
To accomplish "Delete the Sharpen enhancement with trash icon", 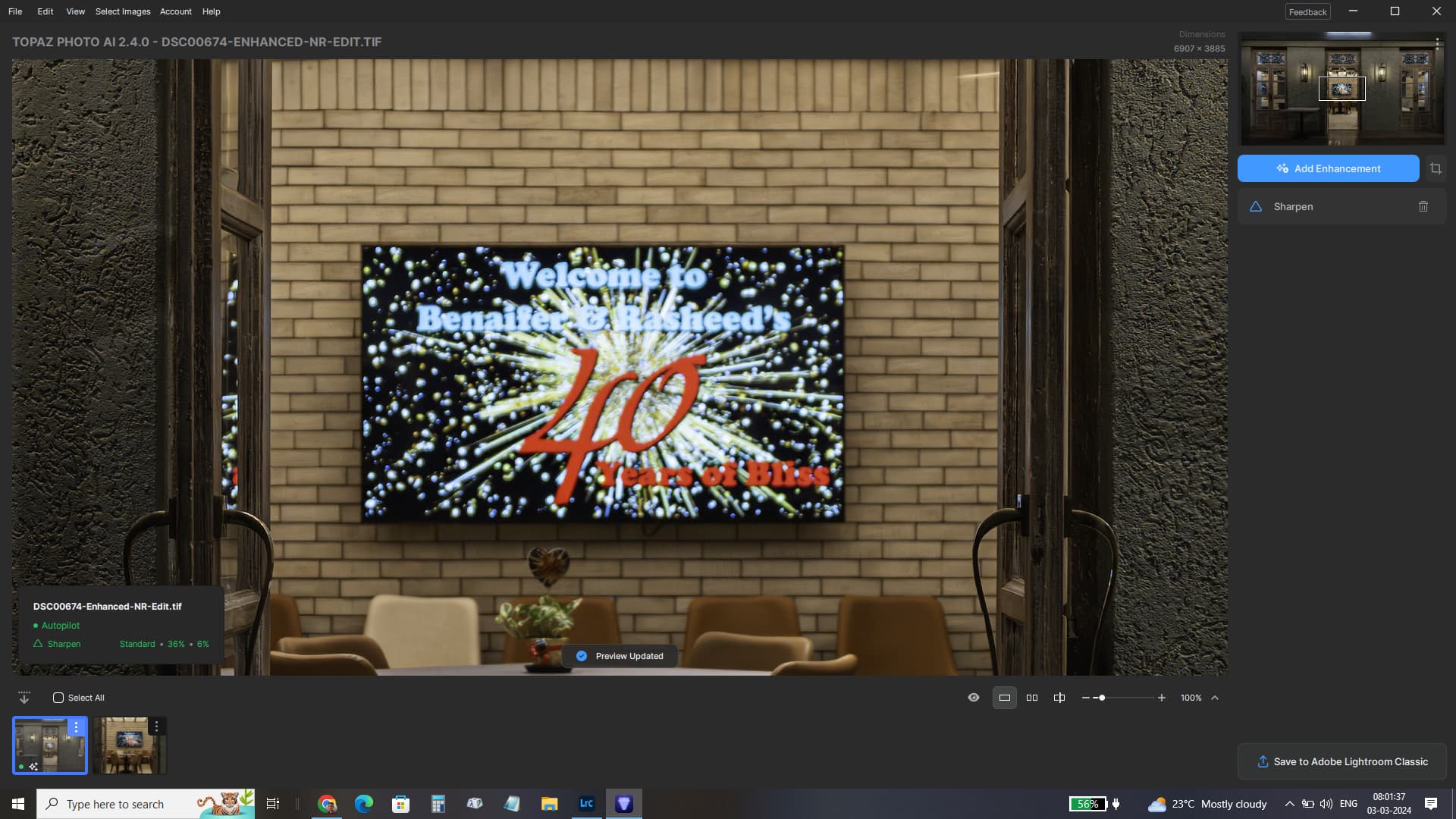I will tap(1423, 206).
